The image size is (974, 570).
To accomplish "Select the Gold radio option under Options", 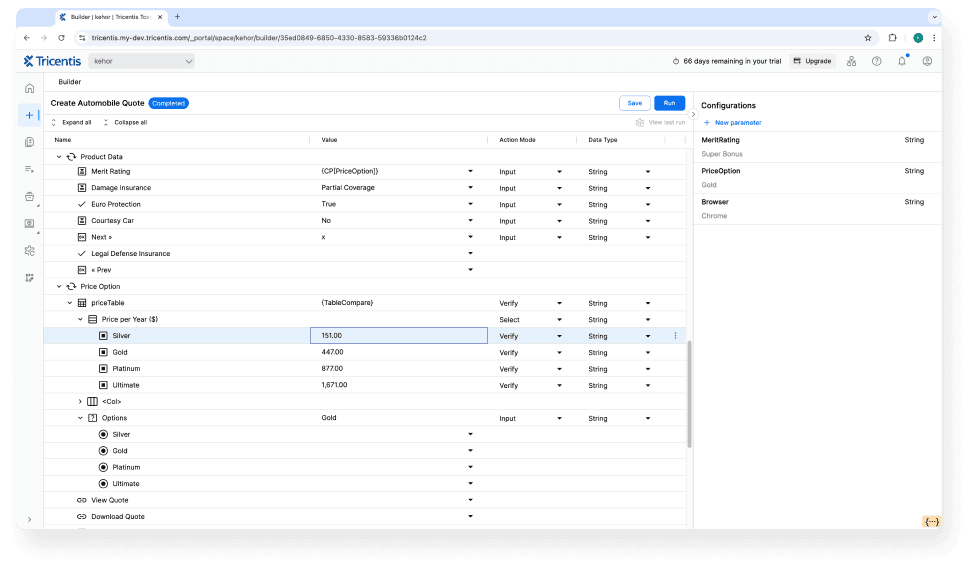I will tap(103, 451).
